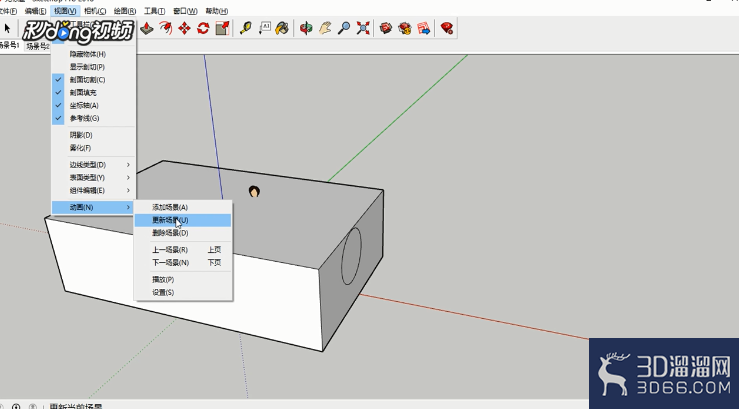Pick the Move tool with four red arrows
Image resolution: width=739 pixels, height=409 pixels.
click(x=184, y=28)
